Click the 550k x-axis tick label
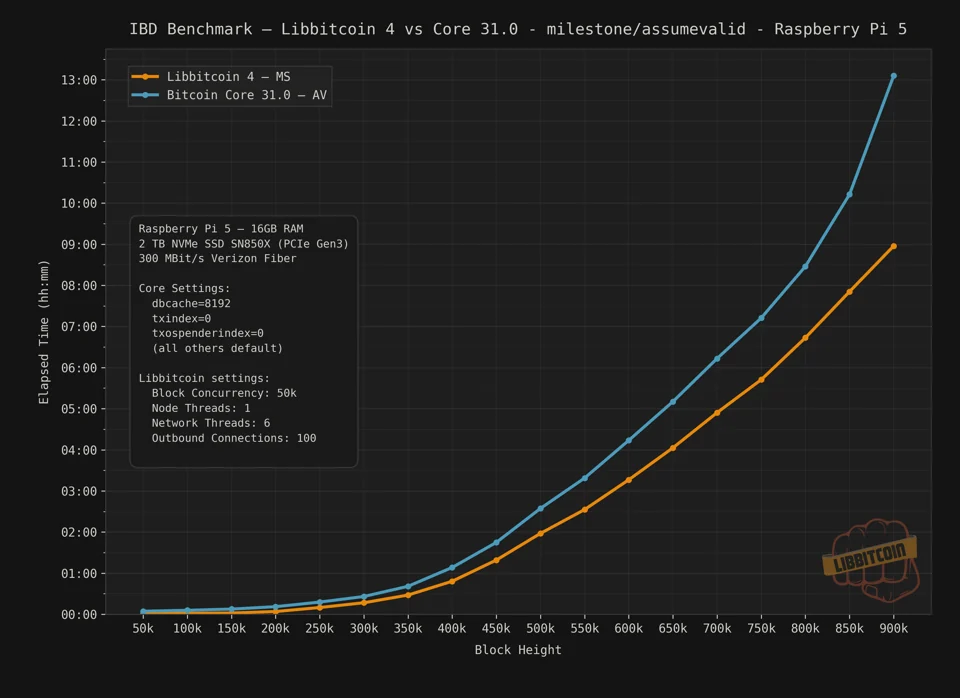Screen dimensions: 960x698 [x=585, y=629]
